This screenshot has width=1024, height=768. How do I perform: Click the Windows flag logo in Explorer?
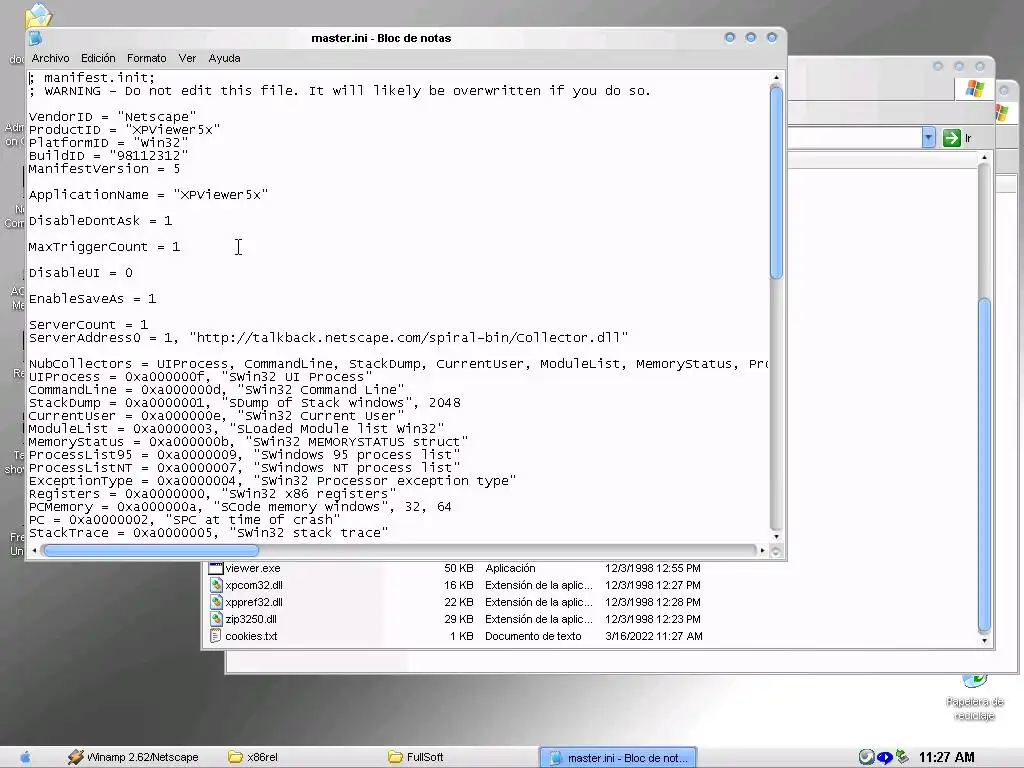click(x=974, y=88)
